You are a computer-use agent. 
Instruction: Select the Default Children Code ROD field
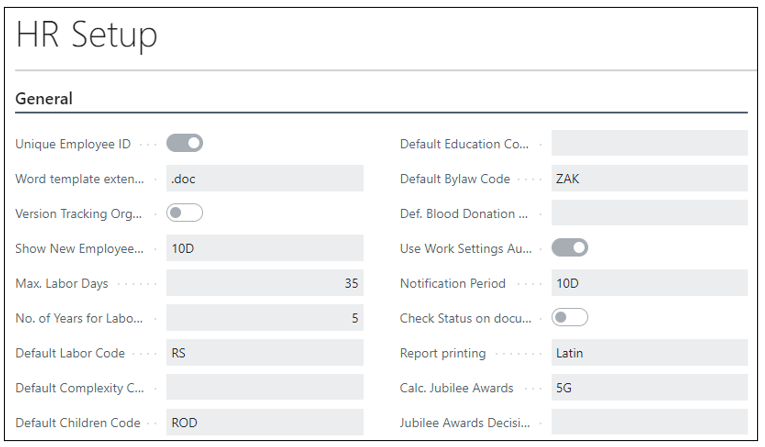click(x=264, y=422)
